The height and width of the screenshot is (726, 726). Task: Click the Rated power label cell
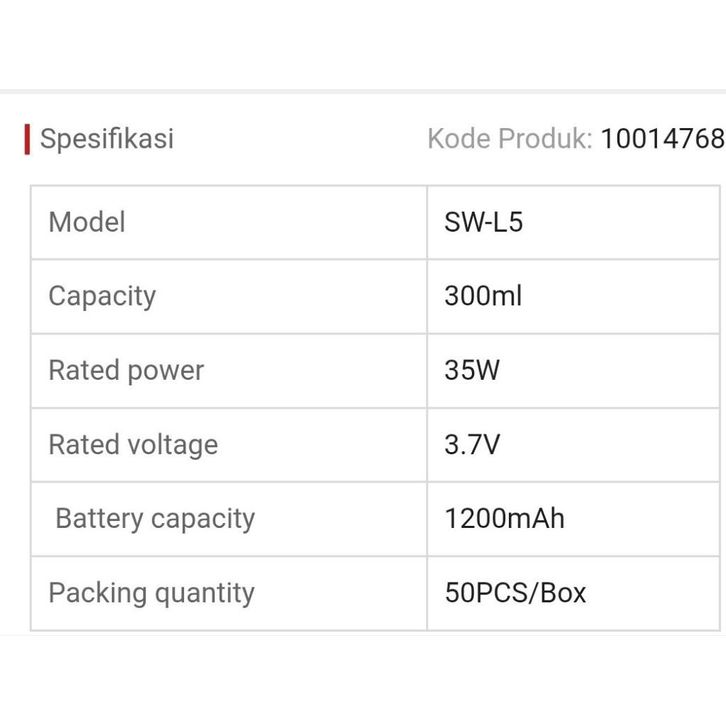click(126, 370)
